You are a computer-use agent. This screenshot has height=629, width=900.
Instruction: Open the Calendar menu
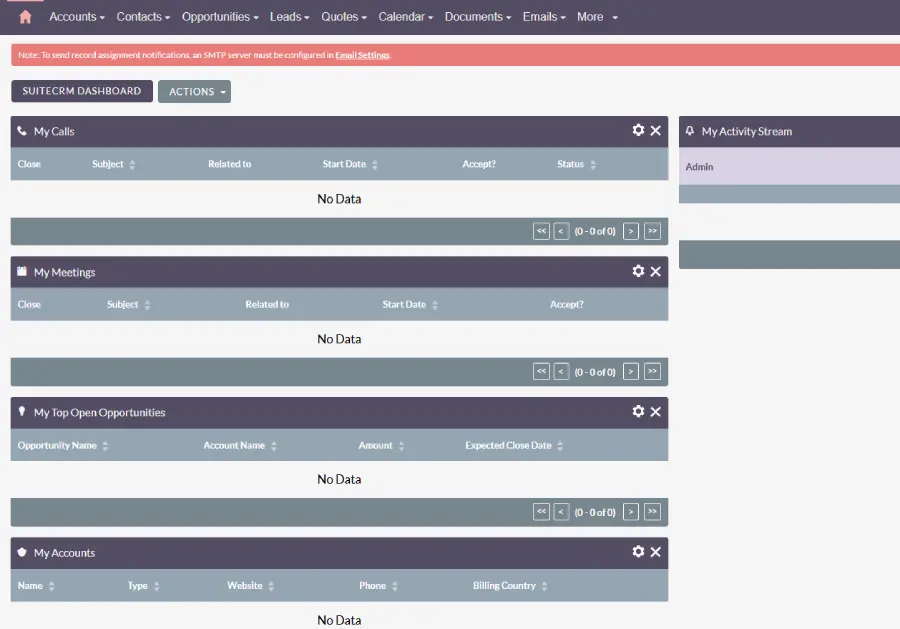tap(405, 17)
